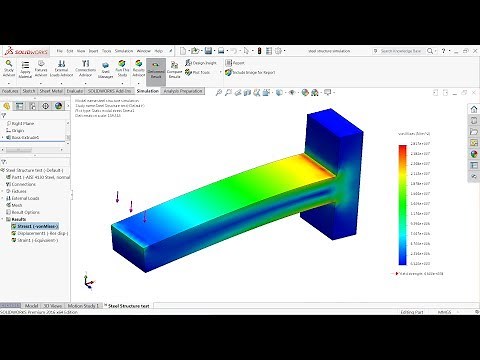This screenshot has width=480, height=360.
Task: Click the Report button
Action: 235,63
